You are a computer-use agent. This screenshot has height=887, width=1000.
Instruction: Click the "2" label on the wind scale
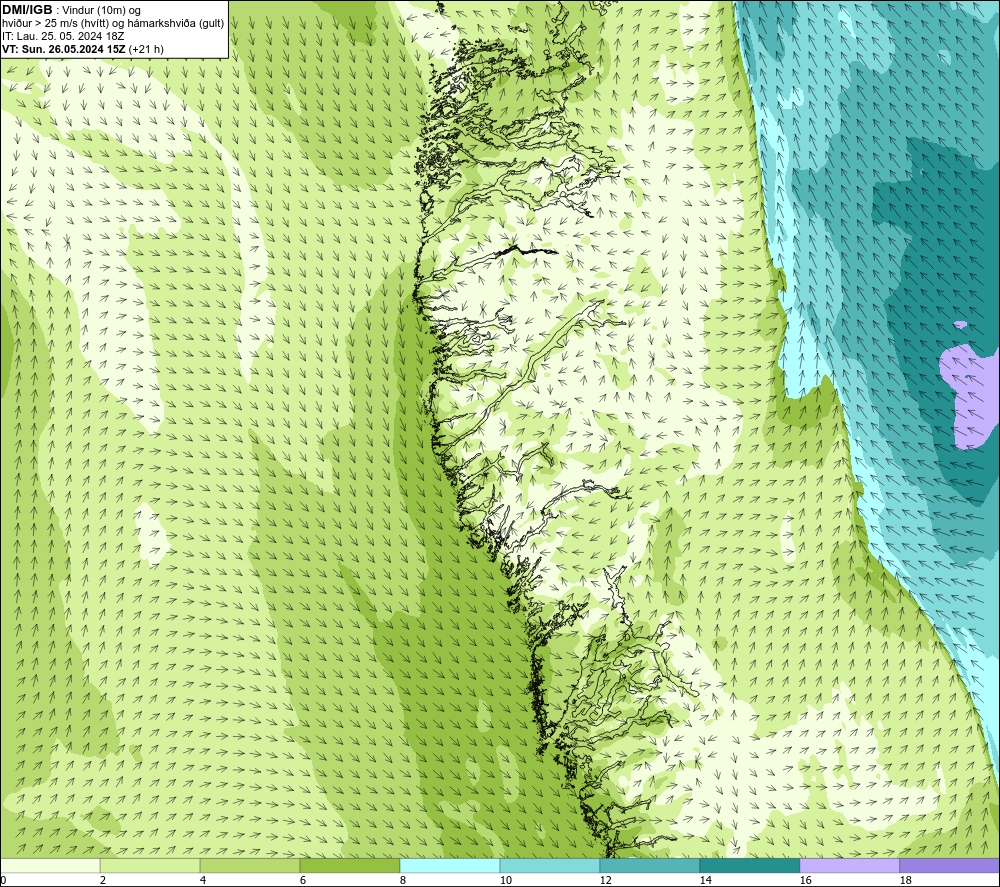tap(103, 880)
